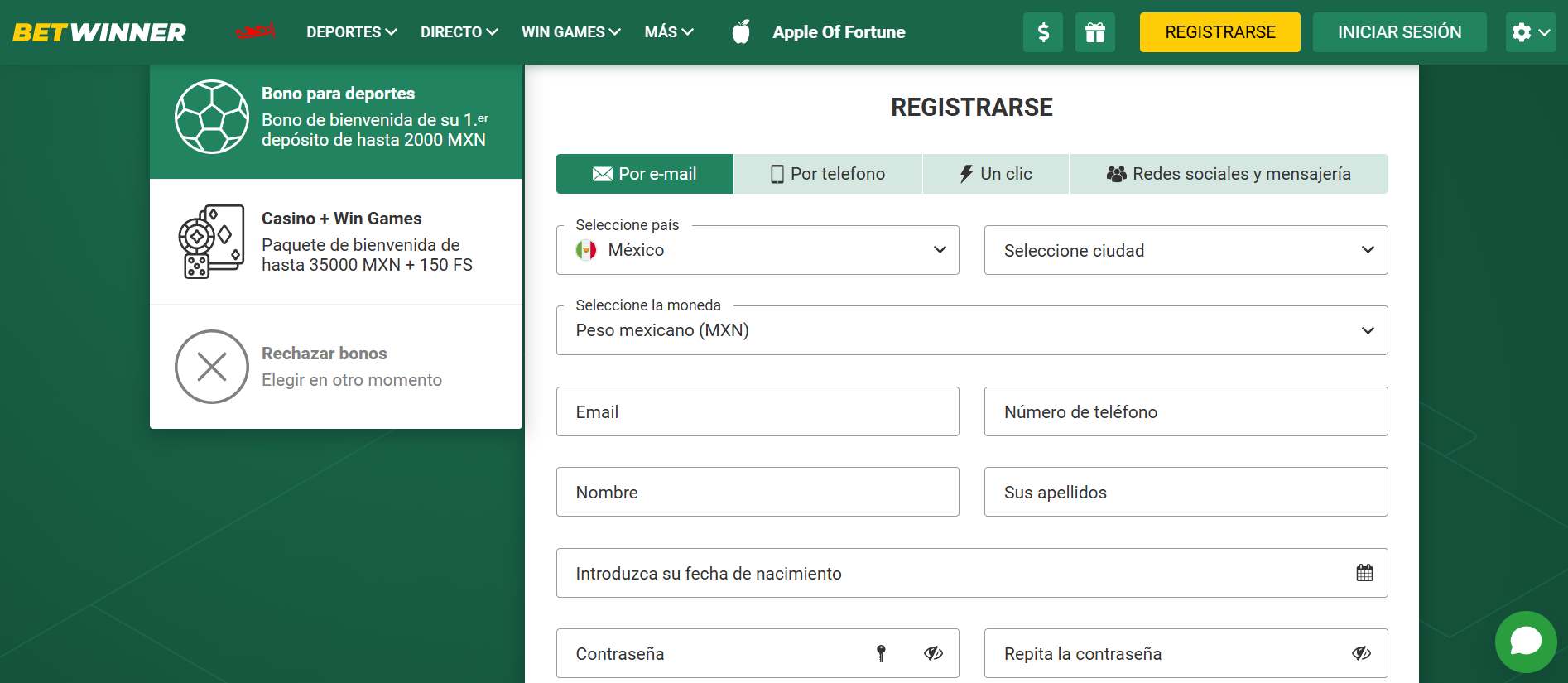The height and width of the screenshot is (683, 1568).
Task: Click the calendar icon in birthdate field
Action: click(1364, 573)
